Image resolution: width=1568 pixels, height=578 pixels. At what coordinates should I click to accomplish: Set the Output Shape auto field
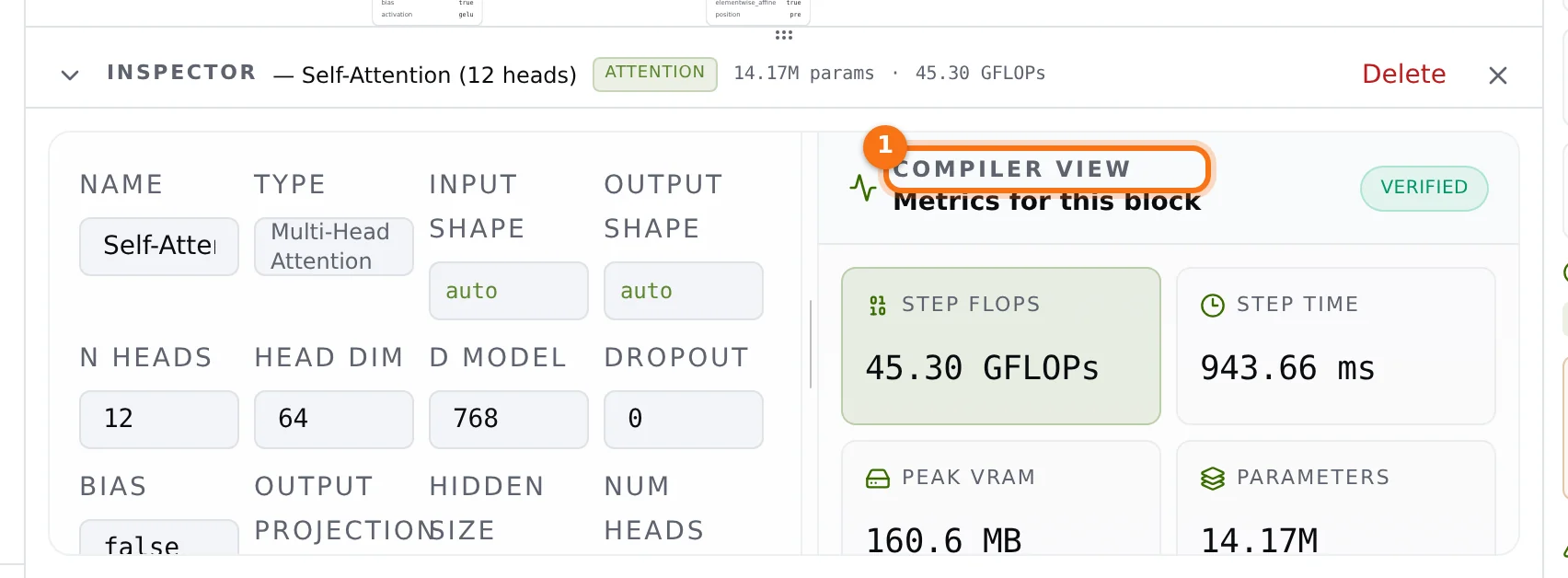point(684,291)
